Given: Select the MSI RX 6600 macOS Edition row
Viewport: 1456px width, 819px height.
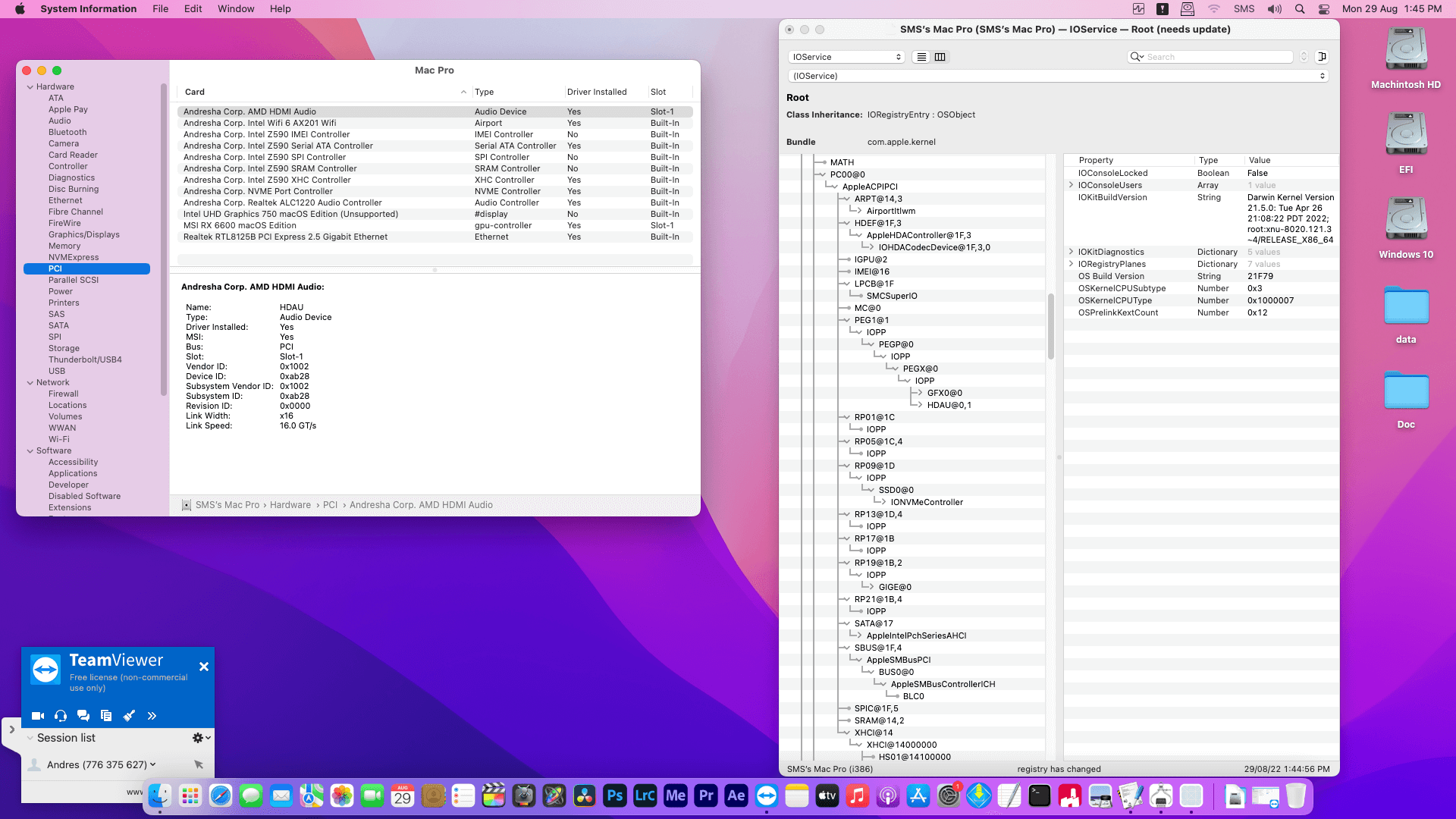Looking at the screenshot, I should coord(240,225).
